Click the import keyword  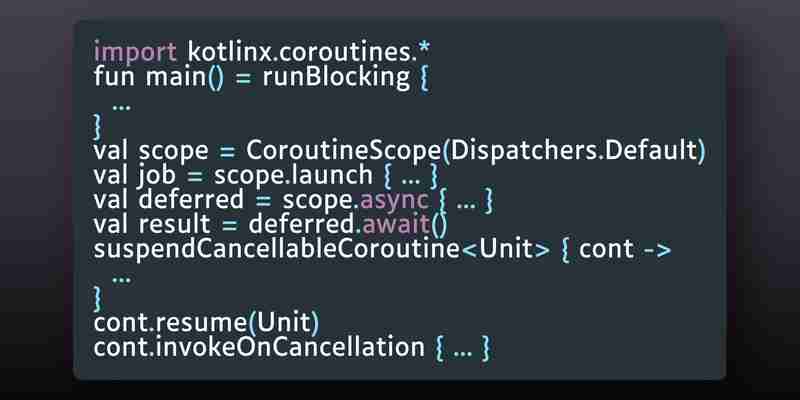(x=135, y=53)
